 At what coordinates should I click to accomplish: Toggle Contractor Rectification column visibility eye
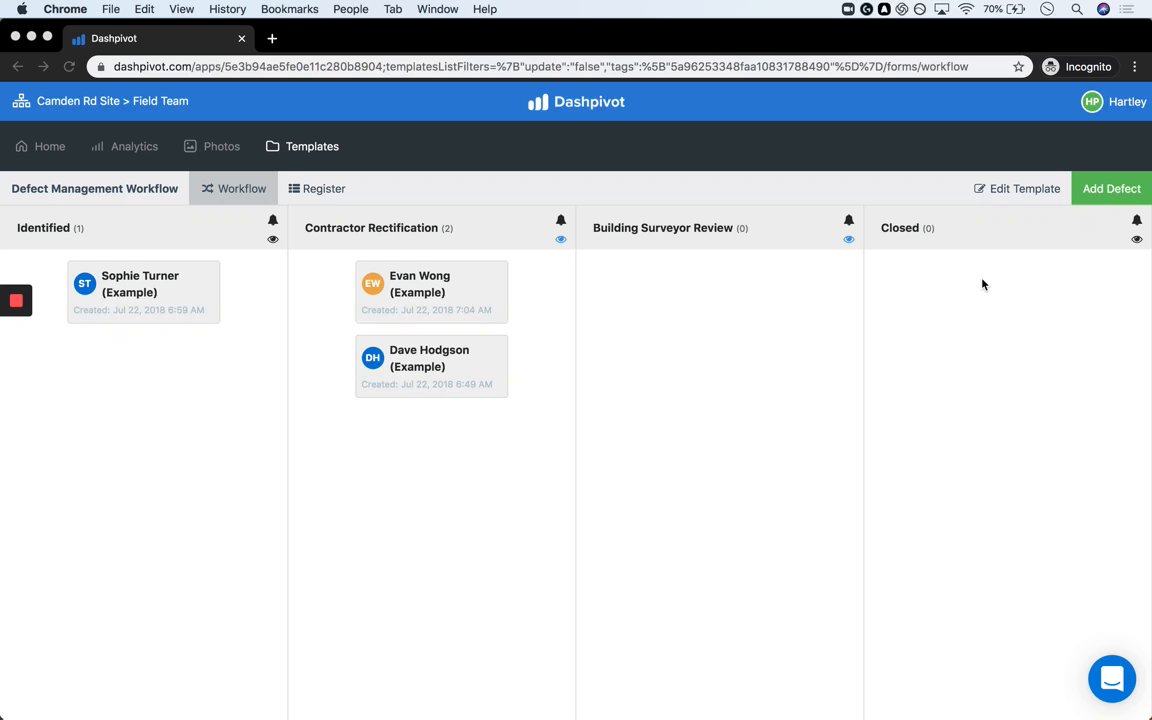561,239
